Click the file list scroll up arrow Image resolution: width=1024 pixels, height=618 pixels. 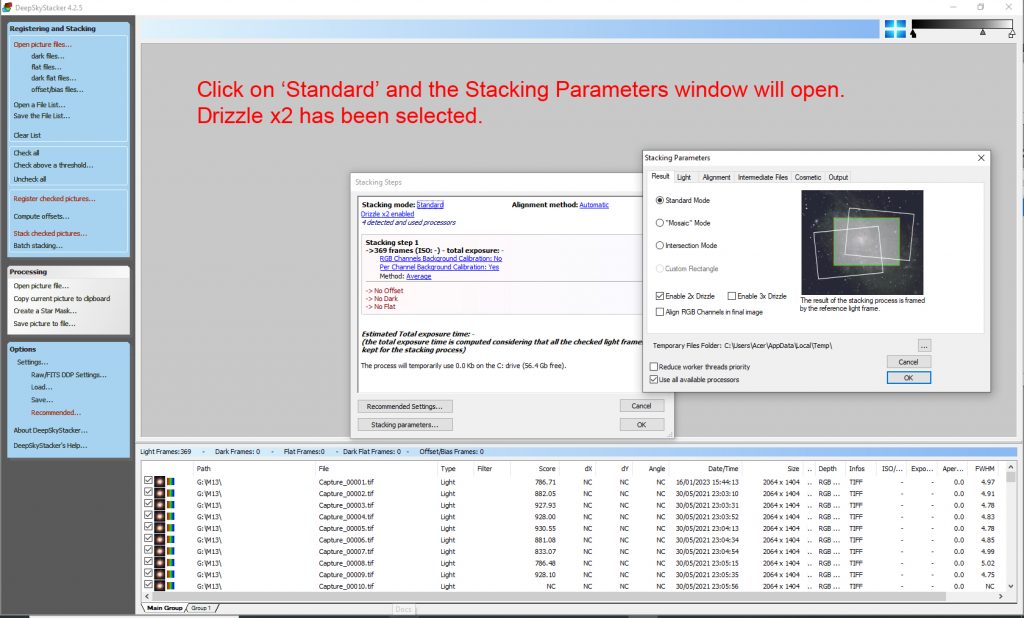pos(1011,467)
